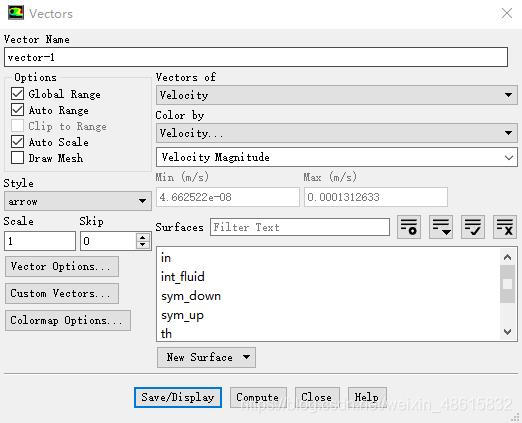The width and height of the screenshot is (522, 423).
Task: Select all shown surfaces icon
Action: 473,227
